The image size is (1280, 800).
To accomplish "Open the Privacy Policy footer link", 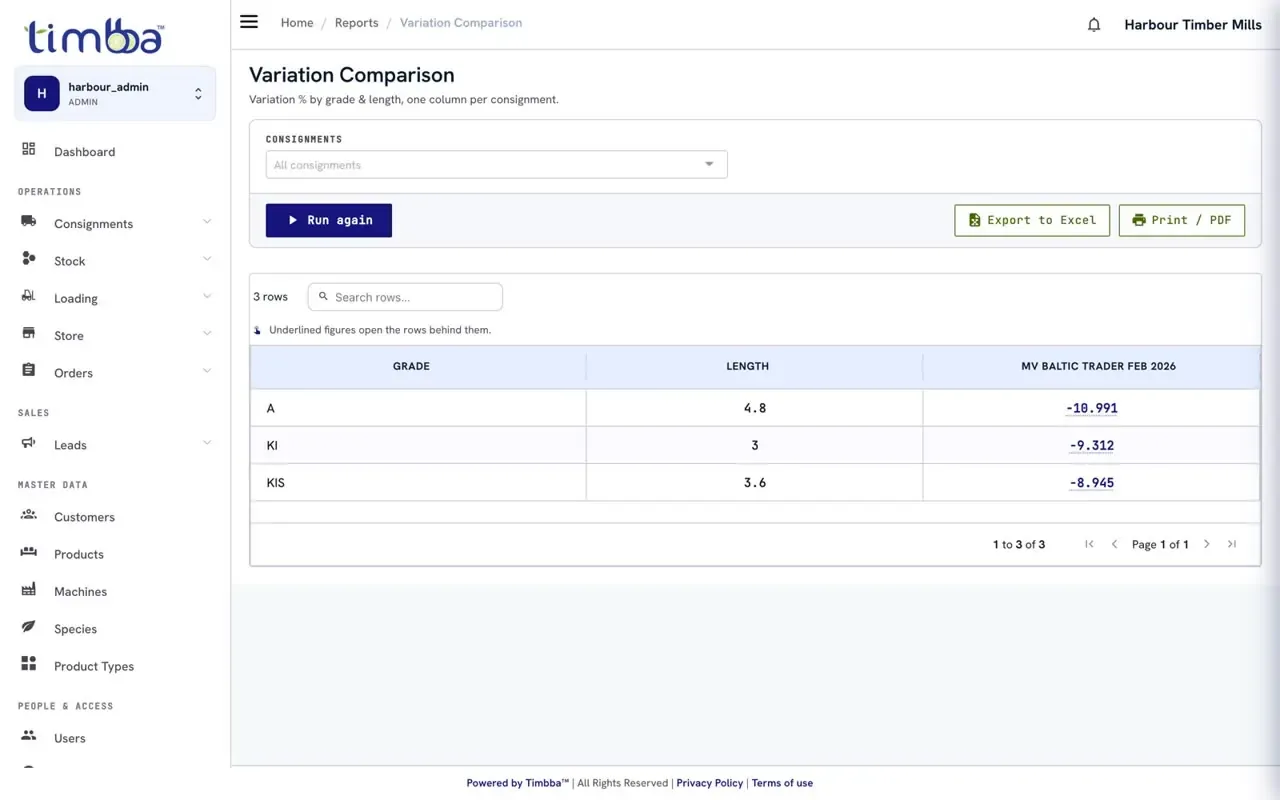I will coord(710,783).
